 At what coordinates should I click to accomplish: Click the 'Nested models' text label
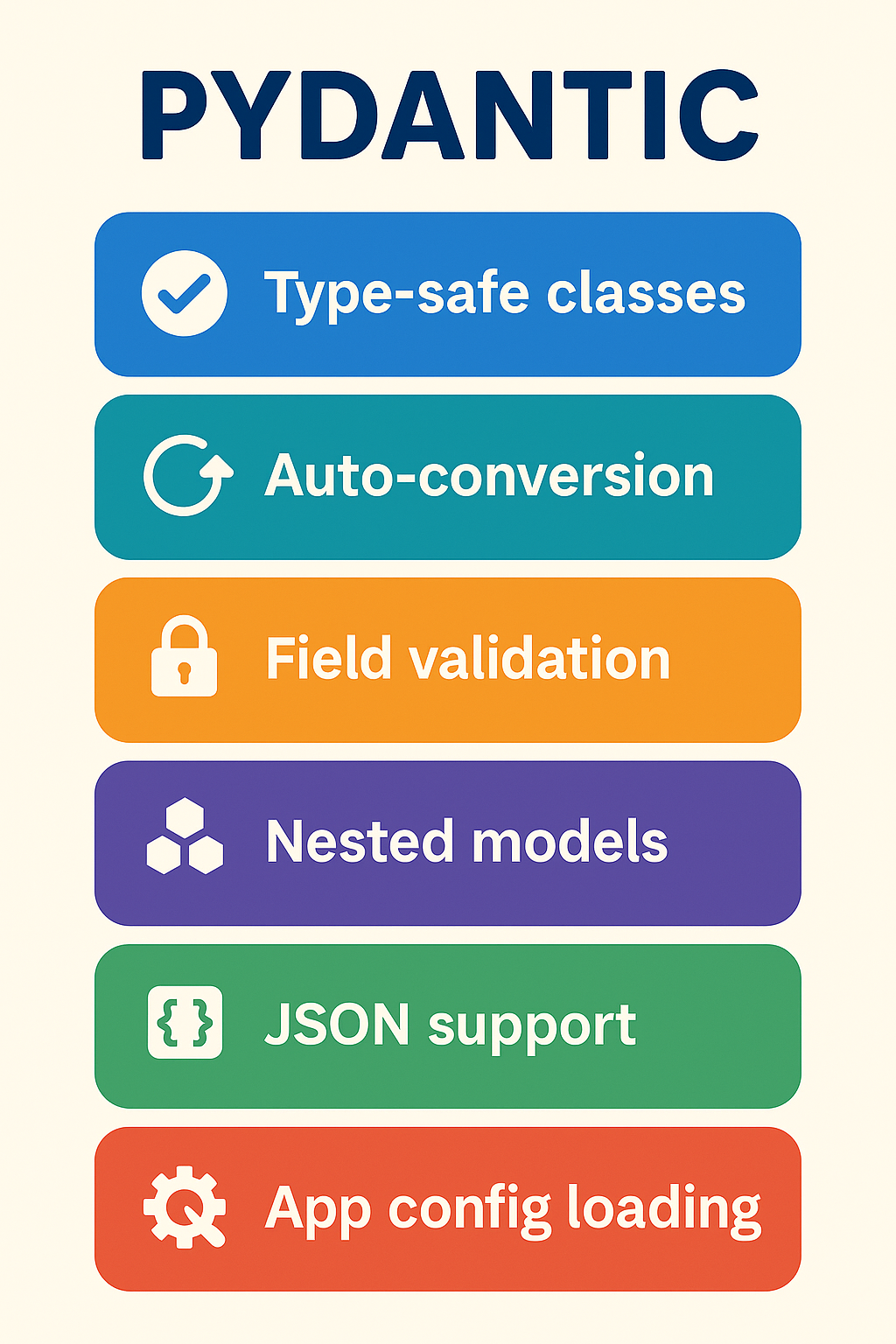click(x=467, y=841)
